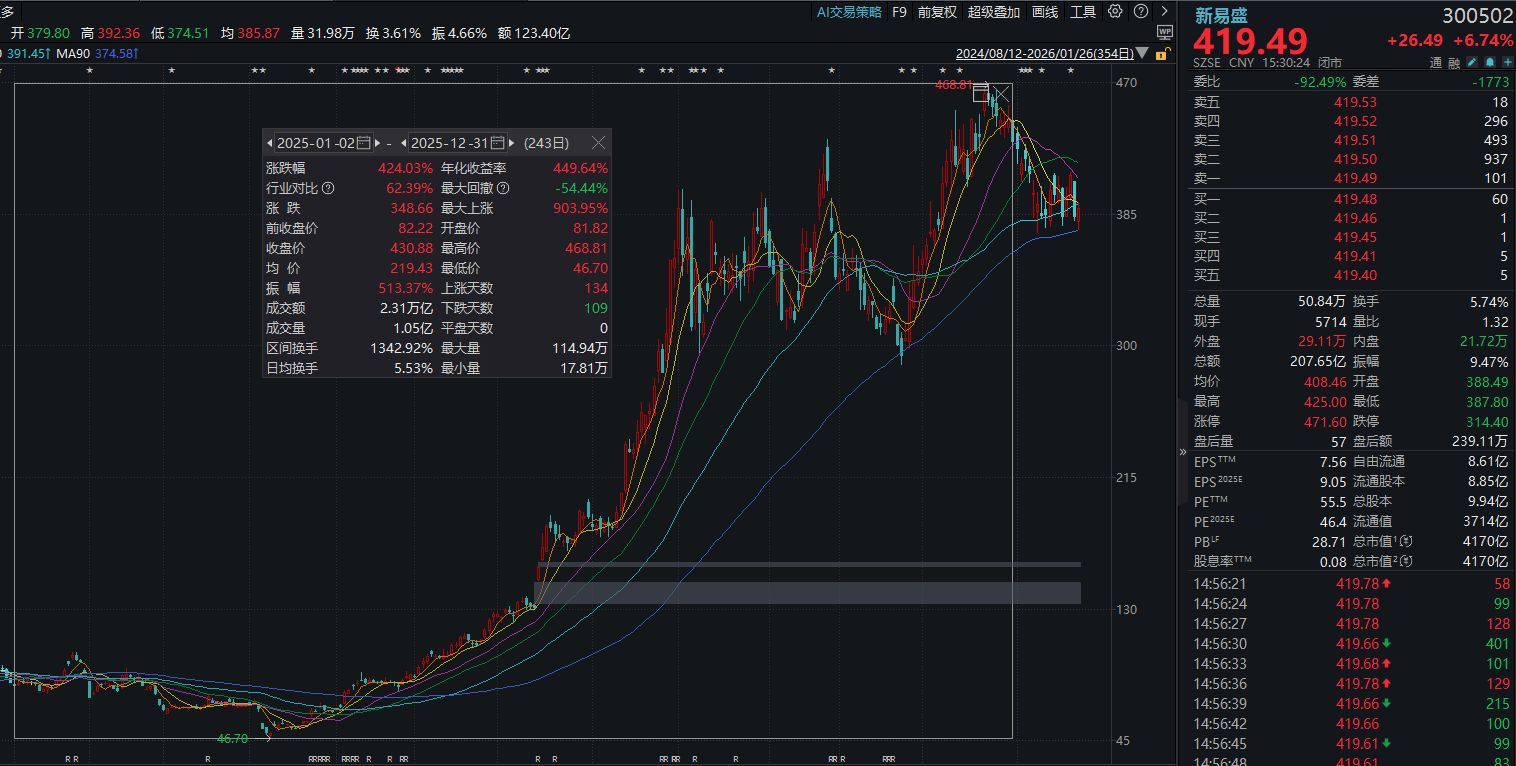Toggle 前复权 price adjustment mode
This screenshot has width=1516, height=766.
936,12
